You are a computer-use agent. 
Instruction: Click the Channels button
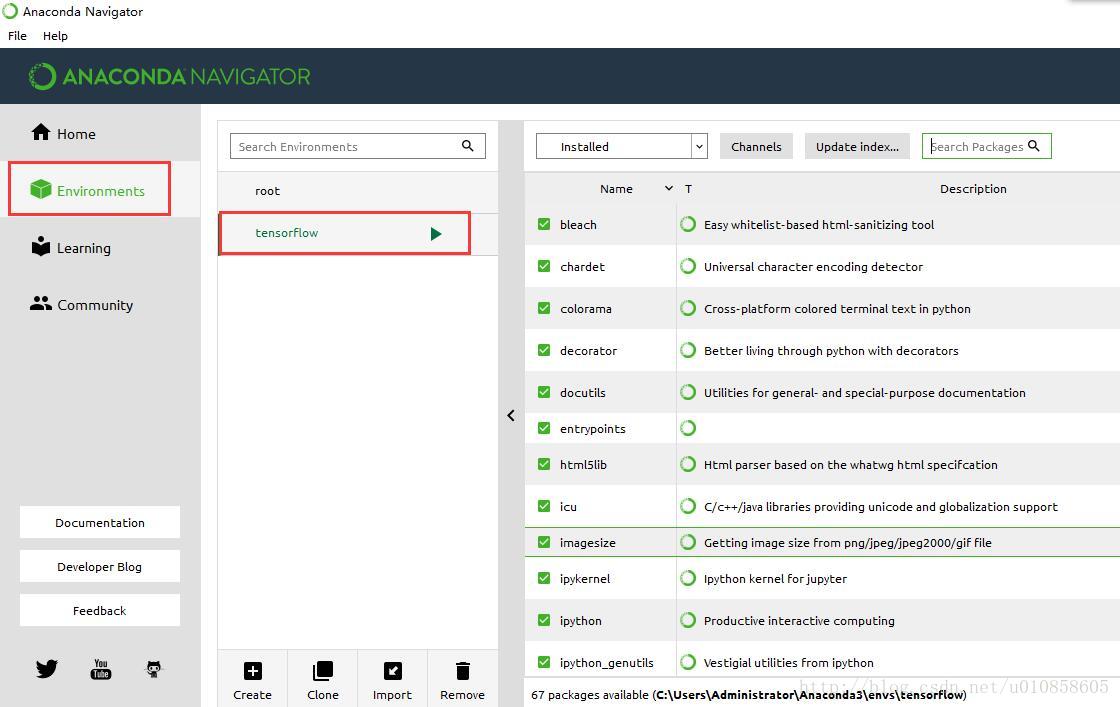[x=756, y=147]
